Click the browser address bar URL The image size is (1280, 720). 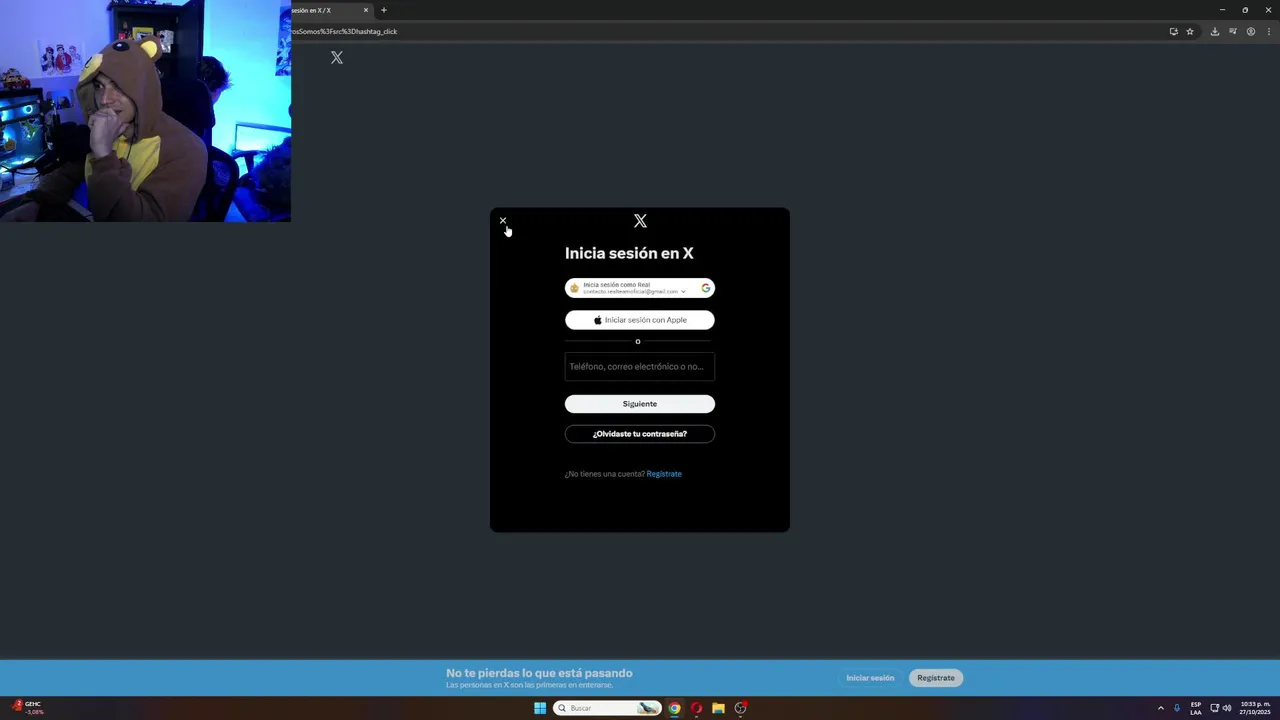(x=344, y=31)
